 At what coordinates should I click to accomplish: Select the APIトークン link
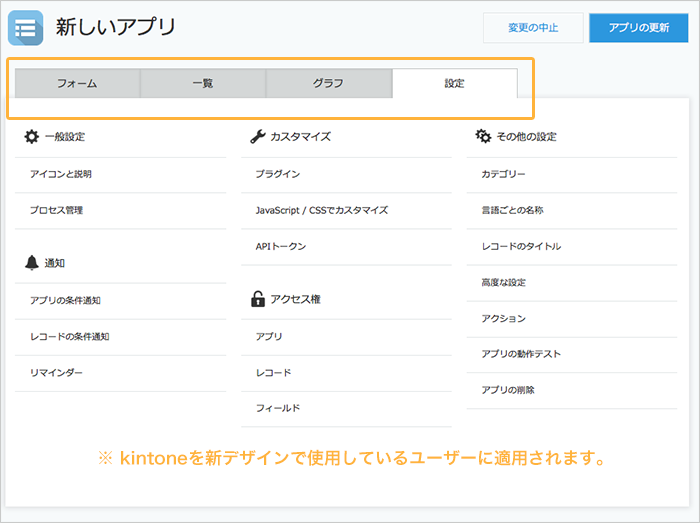click(x=281, y=246)
